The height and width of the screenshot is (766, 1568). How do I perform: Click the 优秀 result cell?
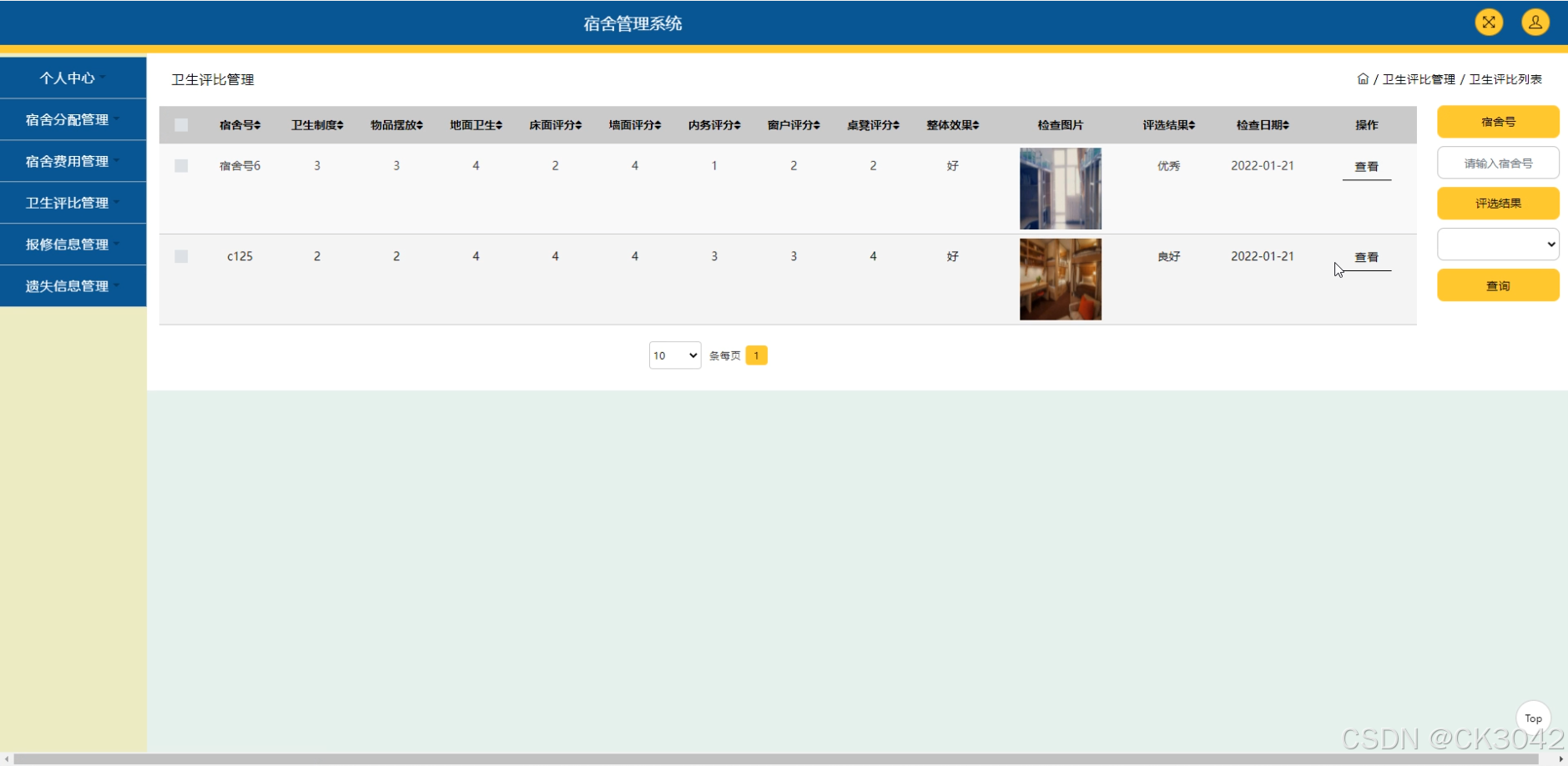point(1169,166)
